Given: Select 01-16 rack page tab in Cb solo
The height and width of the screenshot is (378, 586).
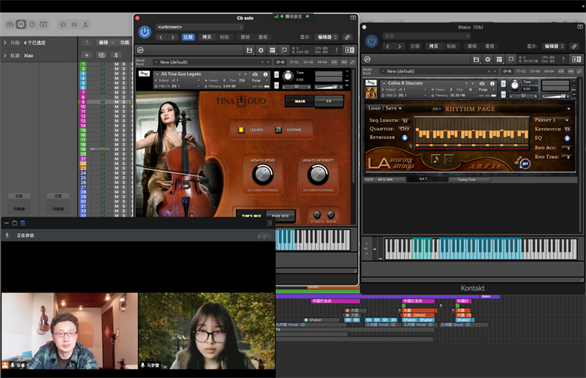Looking at the screenshot, I should pos(280,62).
